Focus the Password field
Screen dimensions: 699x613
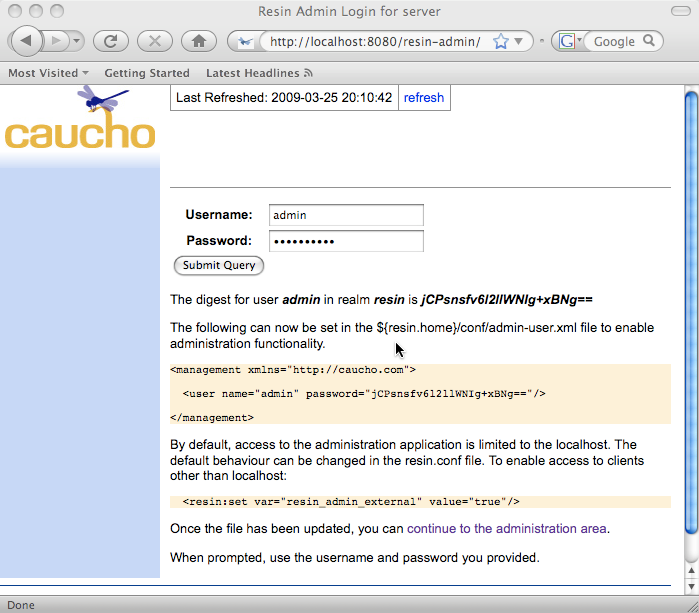coord(346,241)
